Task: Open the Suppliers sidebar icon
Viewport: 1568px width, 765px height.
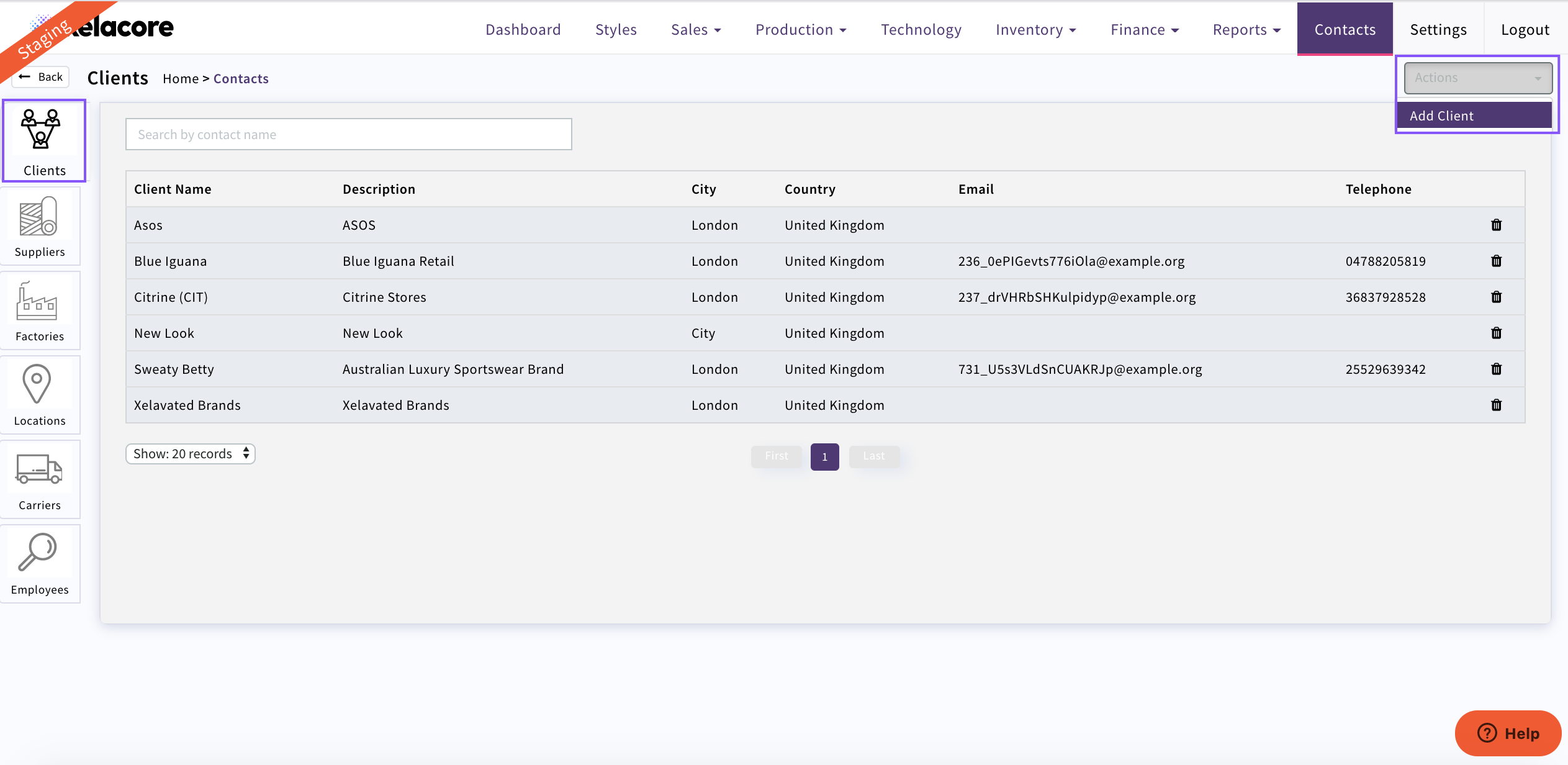Action: (x=40, y=227)
